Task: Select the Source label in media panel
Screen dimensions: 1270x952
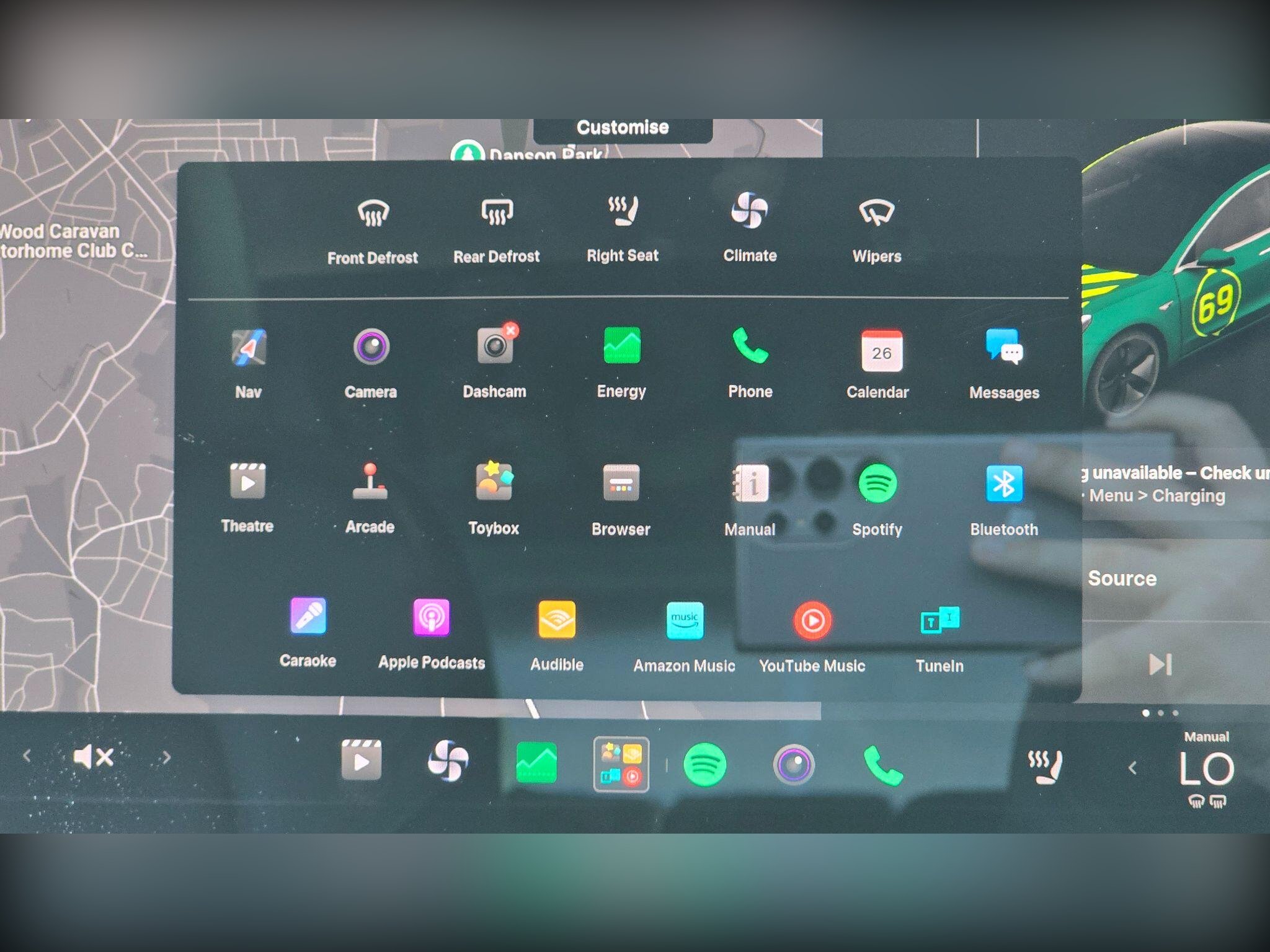Action: pos(1122,578)
